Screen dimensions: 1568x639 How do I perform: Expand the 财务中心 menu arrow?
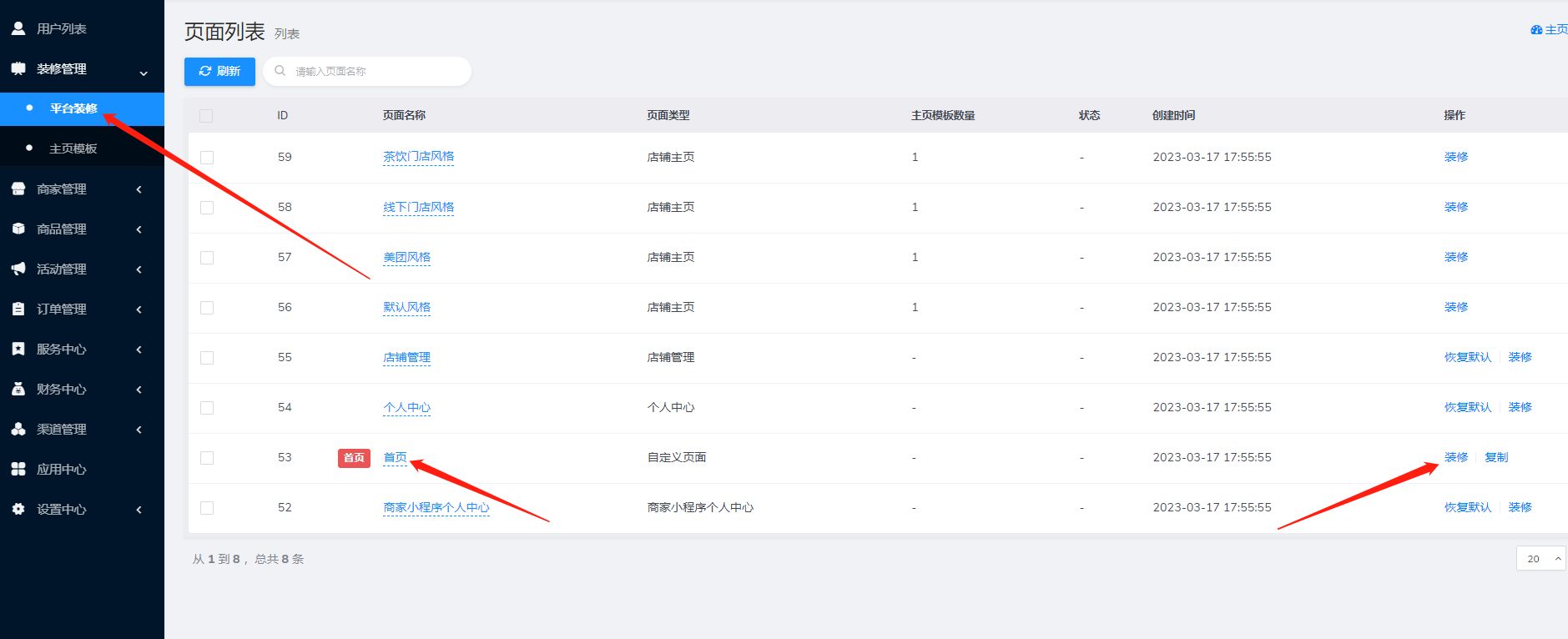click(x=139, y=390)
